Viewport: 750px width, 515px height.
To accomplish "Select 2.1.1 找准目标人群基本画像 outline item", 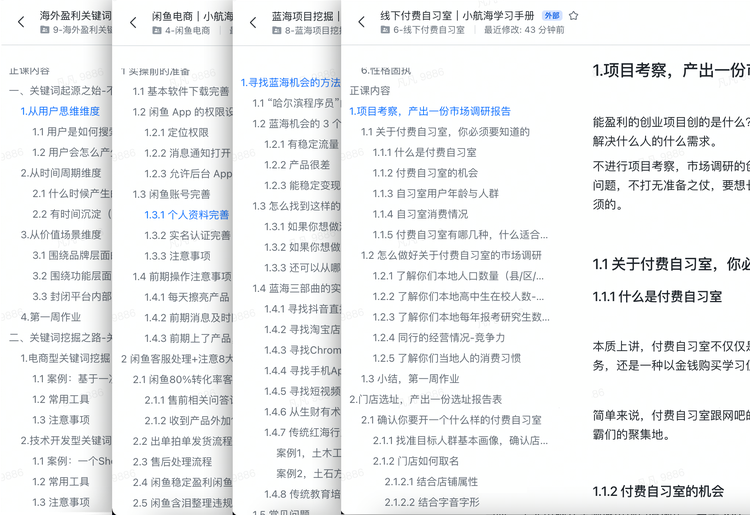I will click(x=460, y=440).
